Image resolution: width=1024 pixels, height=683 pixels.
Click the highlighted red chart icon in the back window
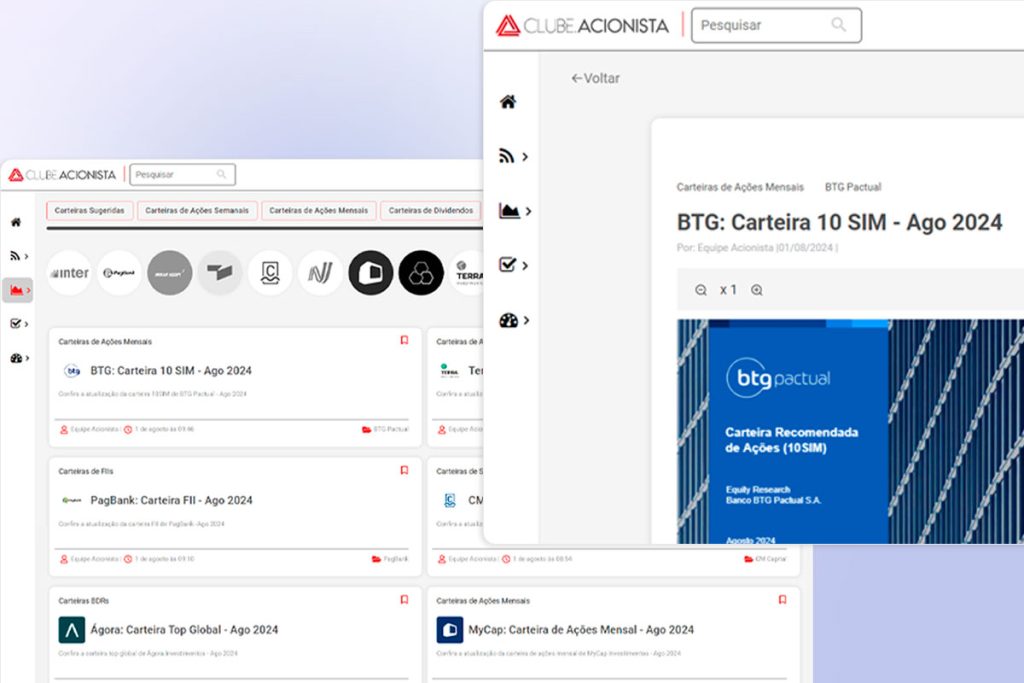[x=16, y=290]
